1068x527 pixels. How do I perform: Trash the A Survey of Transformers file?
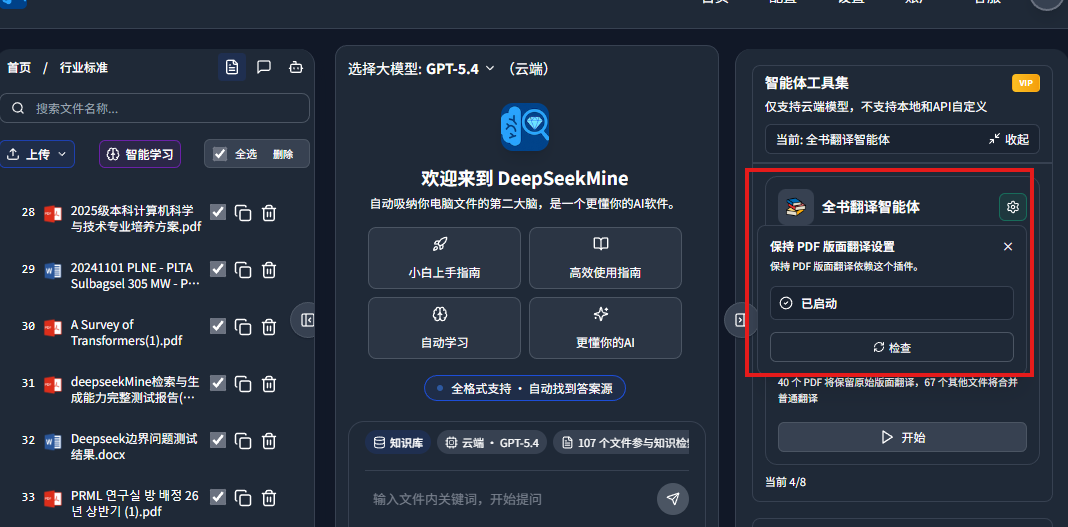pos(269,327)
